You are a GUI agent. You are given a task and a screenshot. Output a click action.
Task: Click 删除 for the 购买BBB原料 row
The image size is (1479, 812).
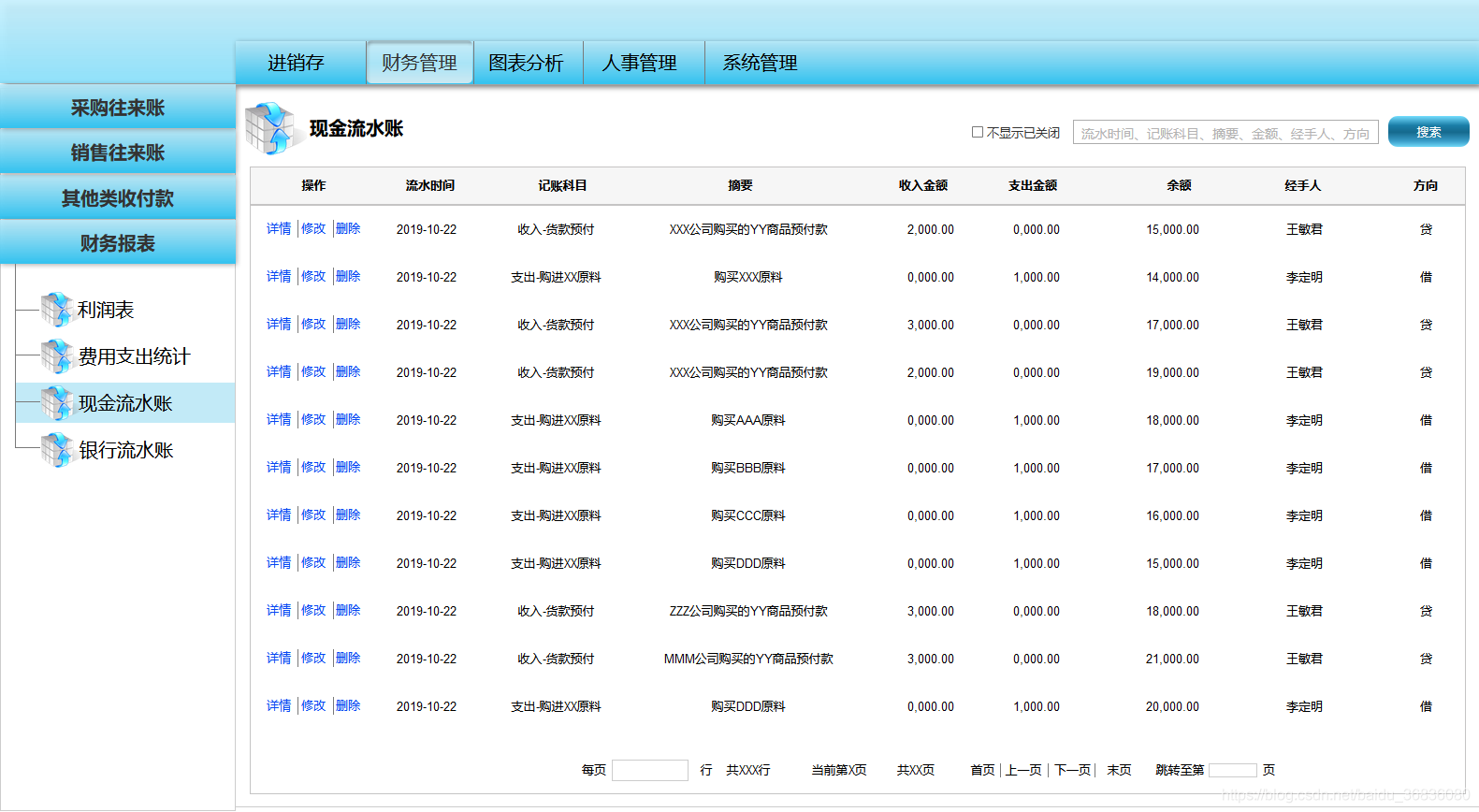pyautogui.click(x=348, y=467)
